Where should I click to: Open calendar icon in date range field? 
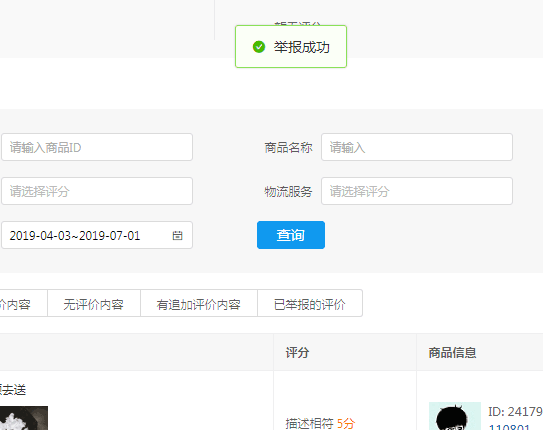pyautogui.click(x=177, y=235)
